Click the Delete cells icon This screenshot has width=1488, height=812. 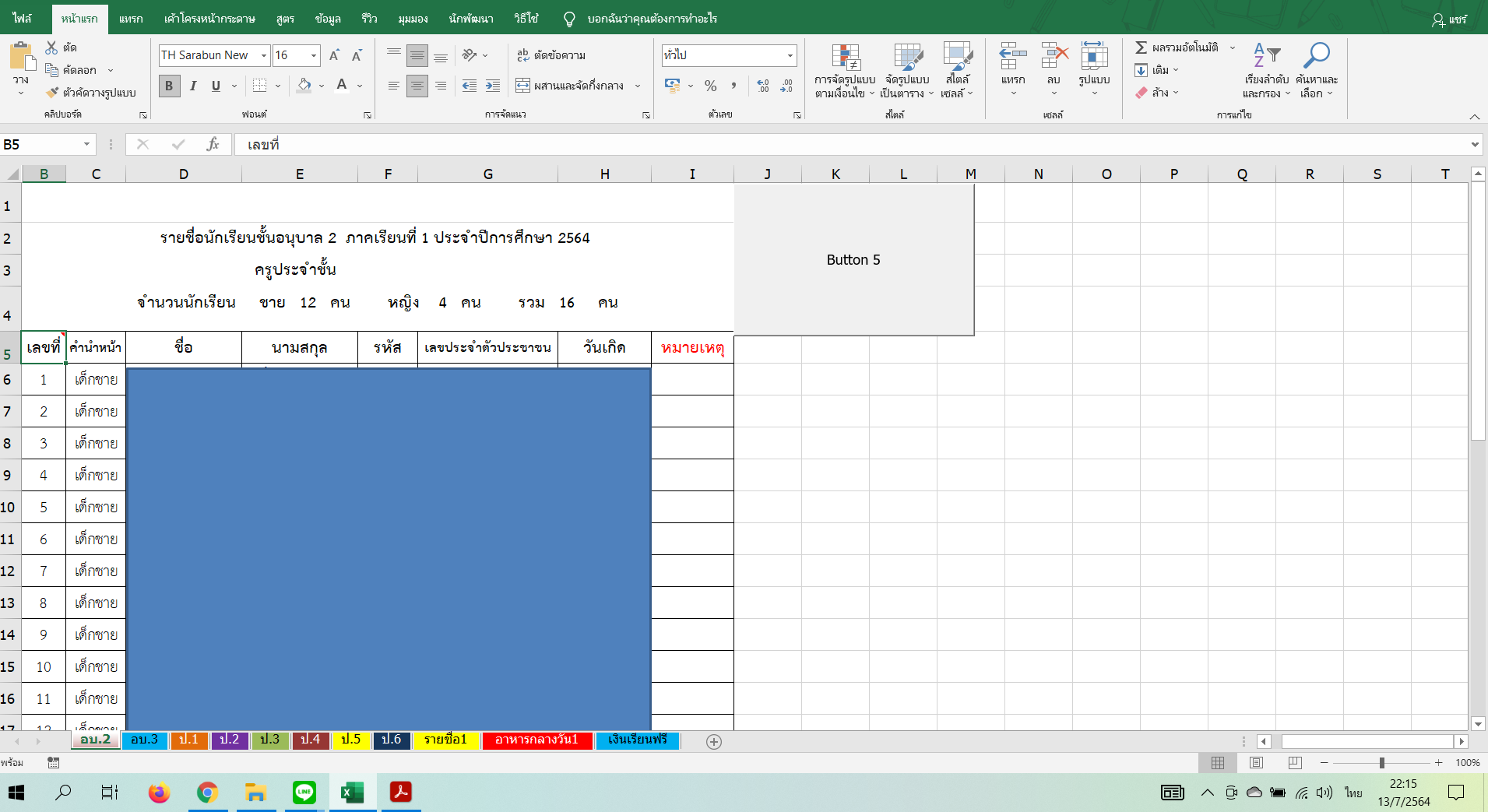(x=1054, y=57)
